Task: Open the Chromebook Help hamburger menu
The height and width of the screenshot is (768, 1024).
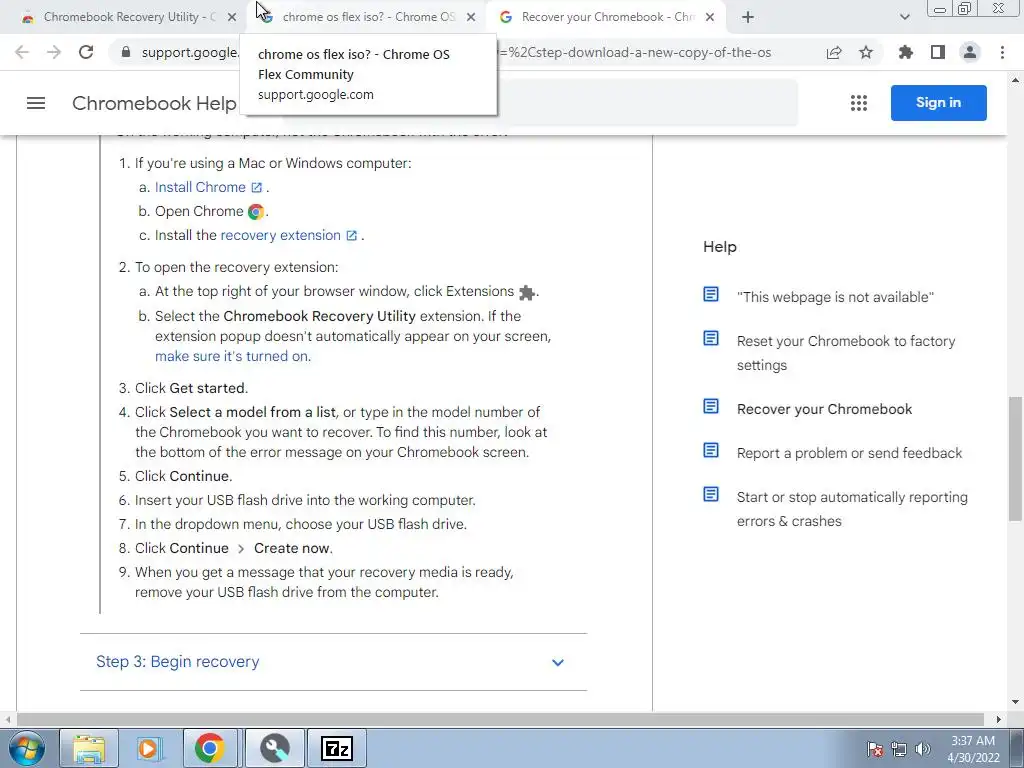Action: point(36,103)
